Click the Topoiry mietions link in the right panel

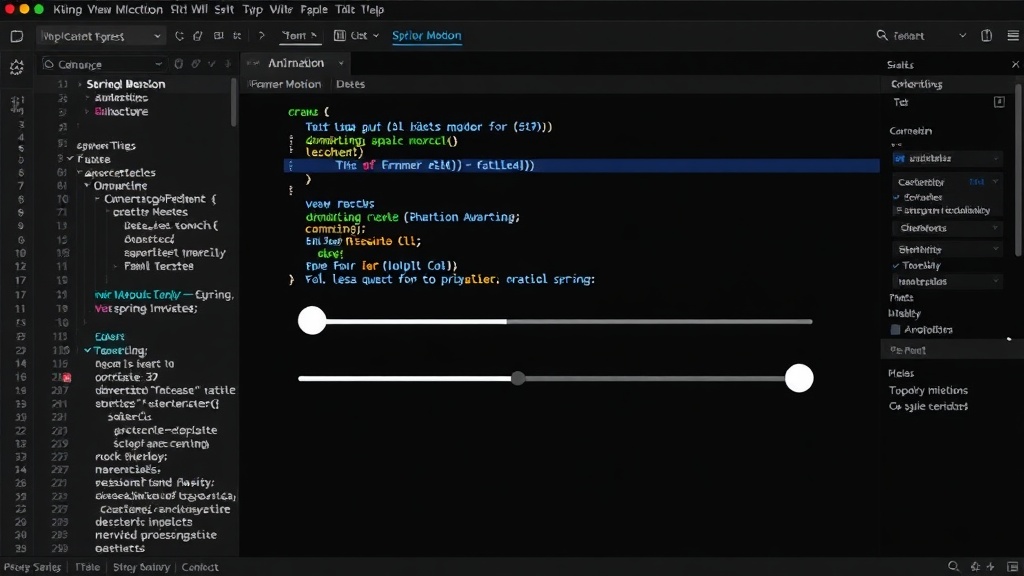(x=928, y=391)
